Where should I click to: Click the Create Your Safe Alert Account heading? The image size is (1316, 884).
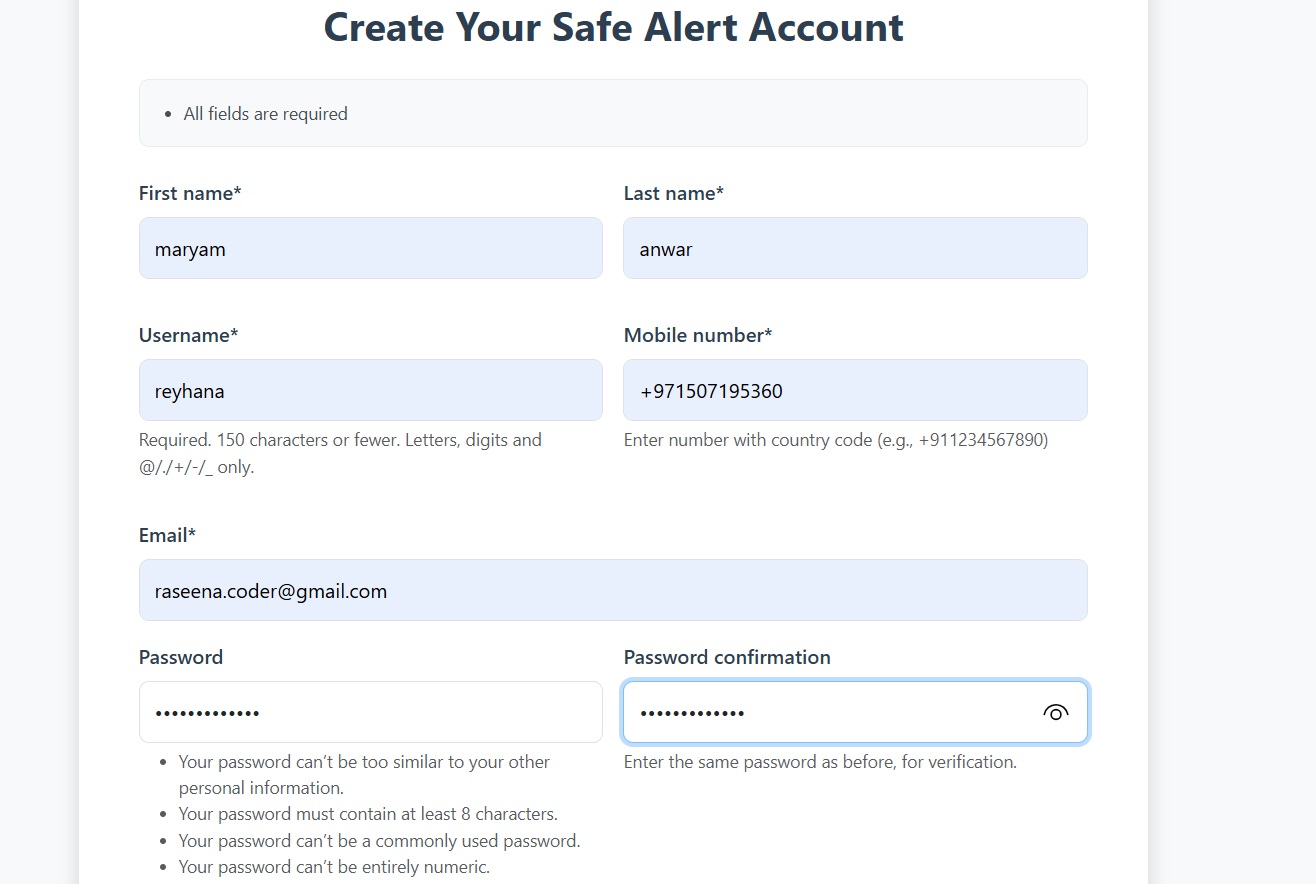613,27
